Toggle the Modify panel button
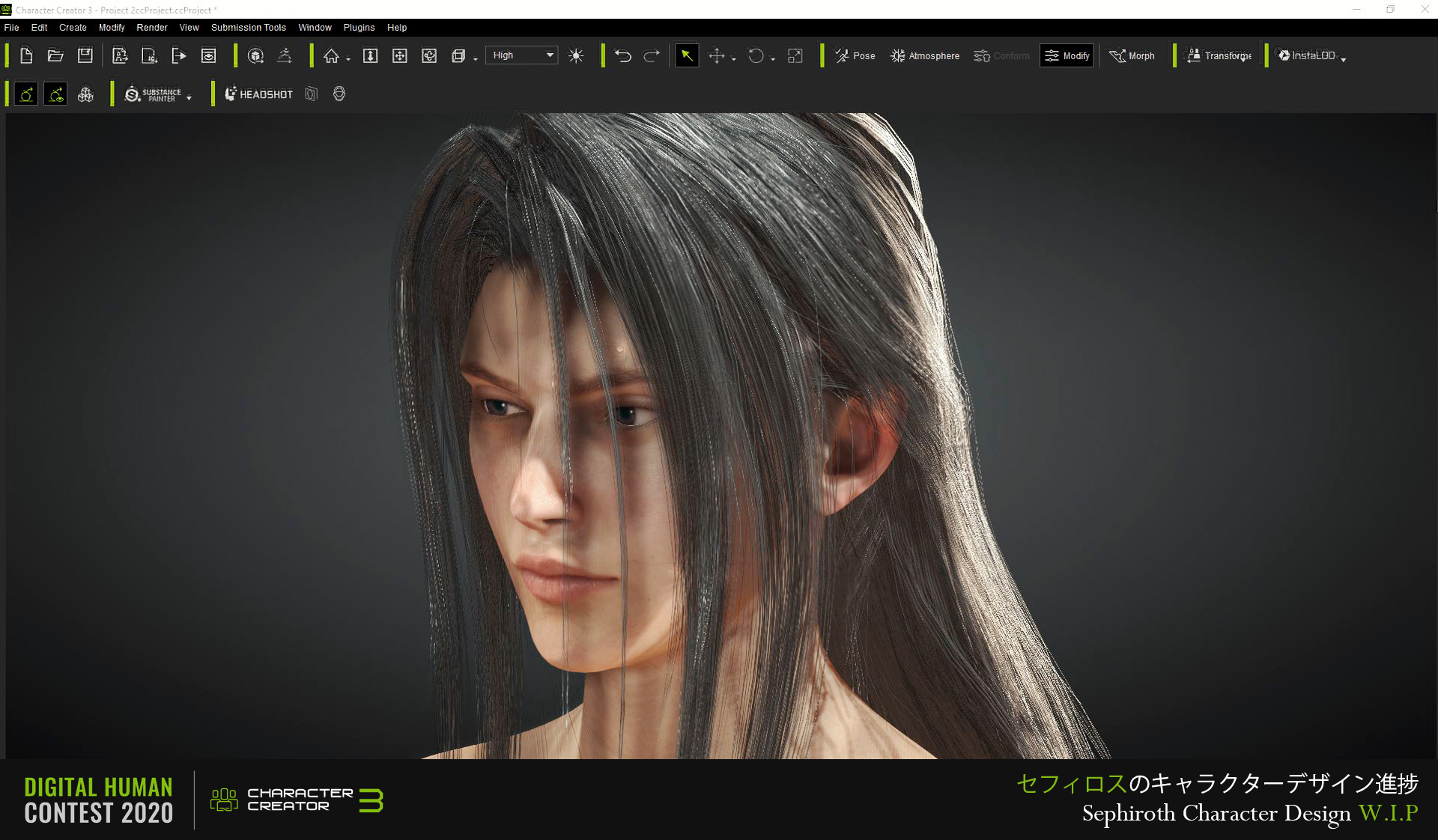 (x=1067, y=55)
